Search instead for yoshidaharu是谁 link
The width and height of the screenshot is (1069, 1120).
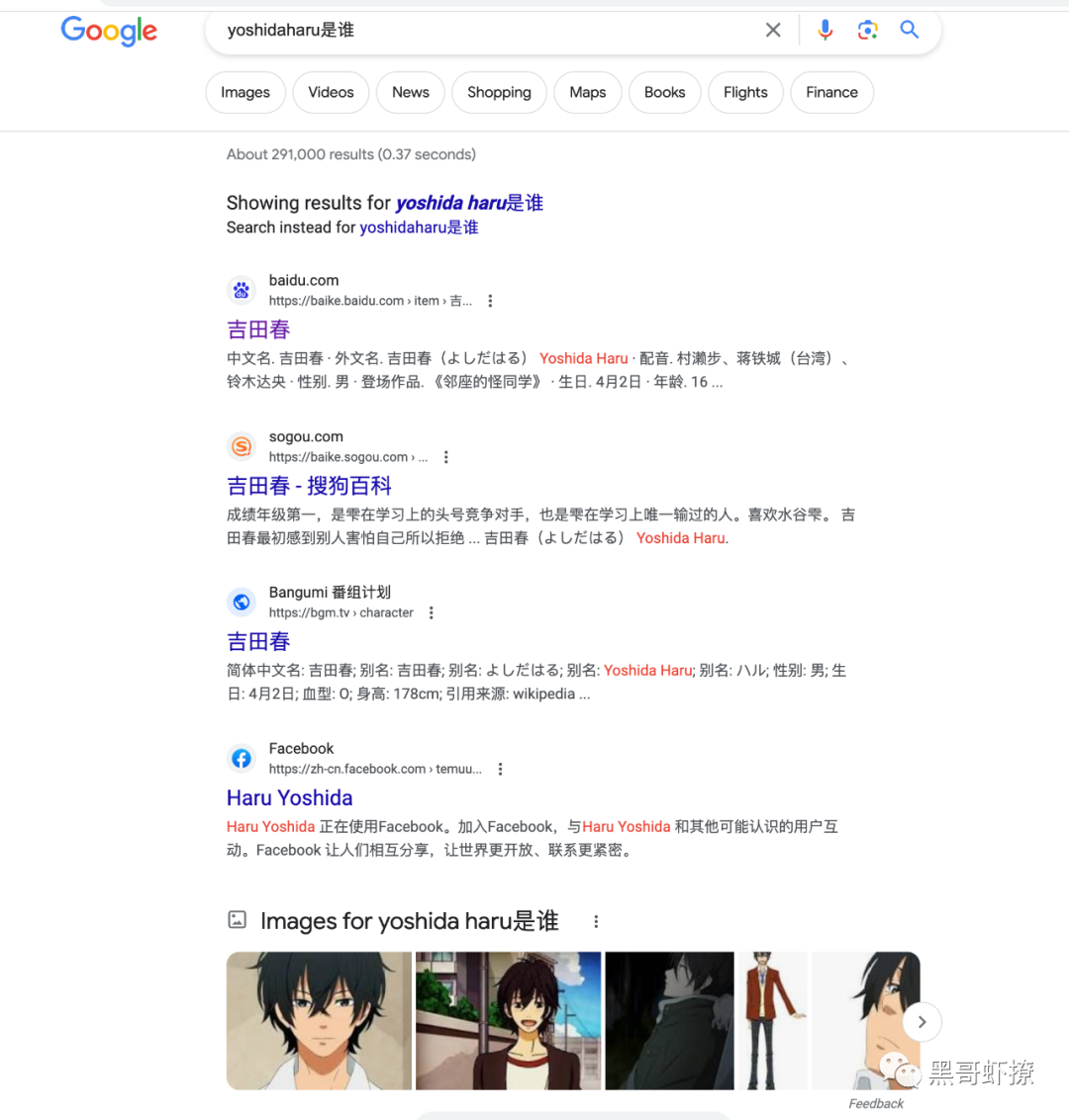tap(419, 228)
